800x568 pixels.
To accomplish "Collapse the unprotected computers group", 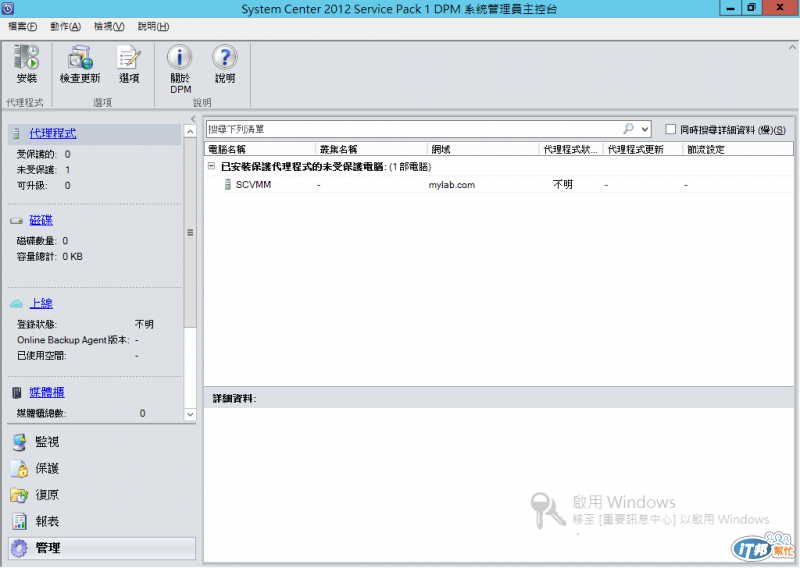I will [x=211, y=166].
